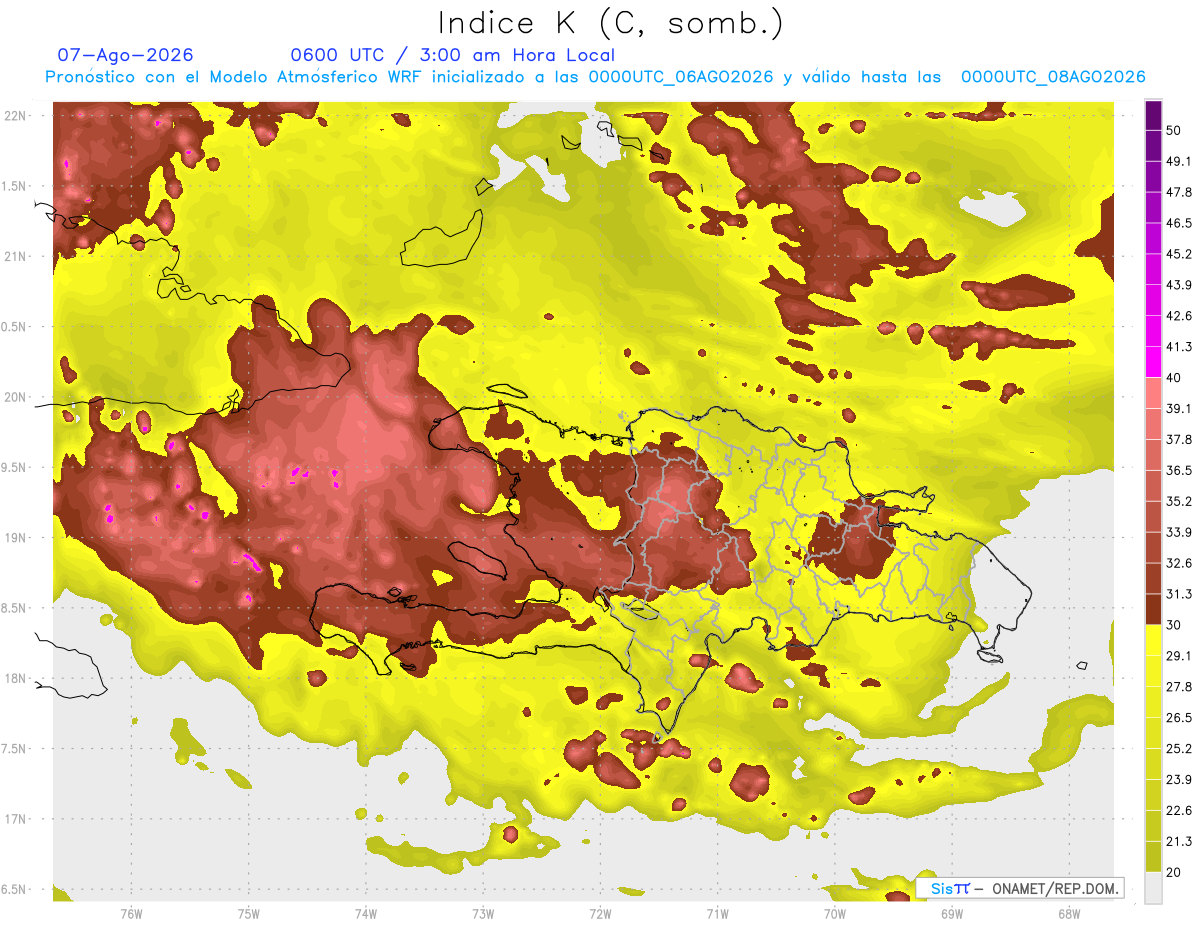Click the colorbar value "23.9"
Image resolution: width=1200 pixels, height=927 pixels.
1179,779
